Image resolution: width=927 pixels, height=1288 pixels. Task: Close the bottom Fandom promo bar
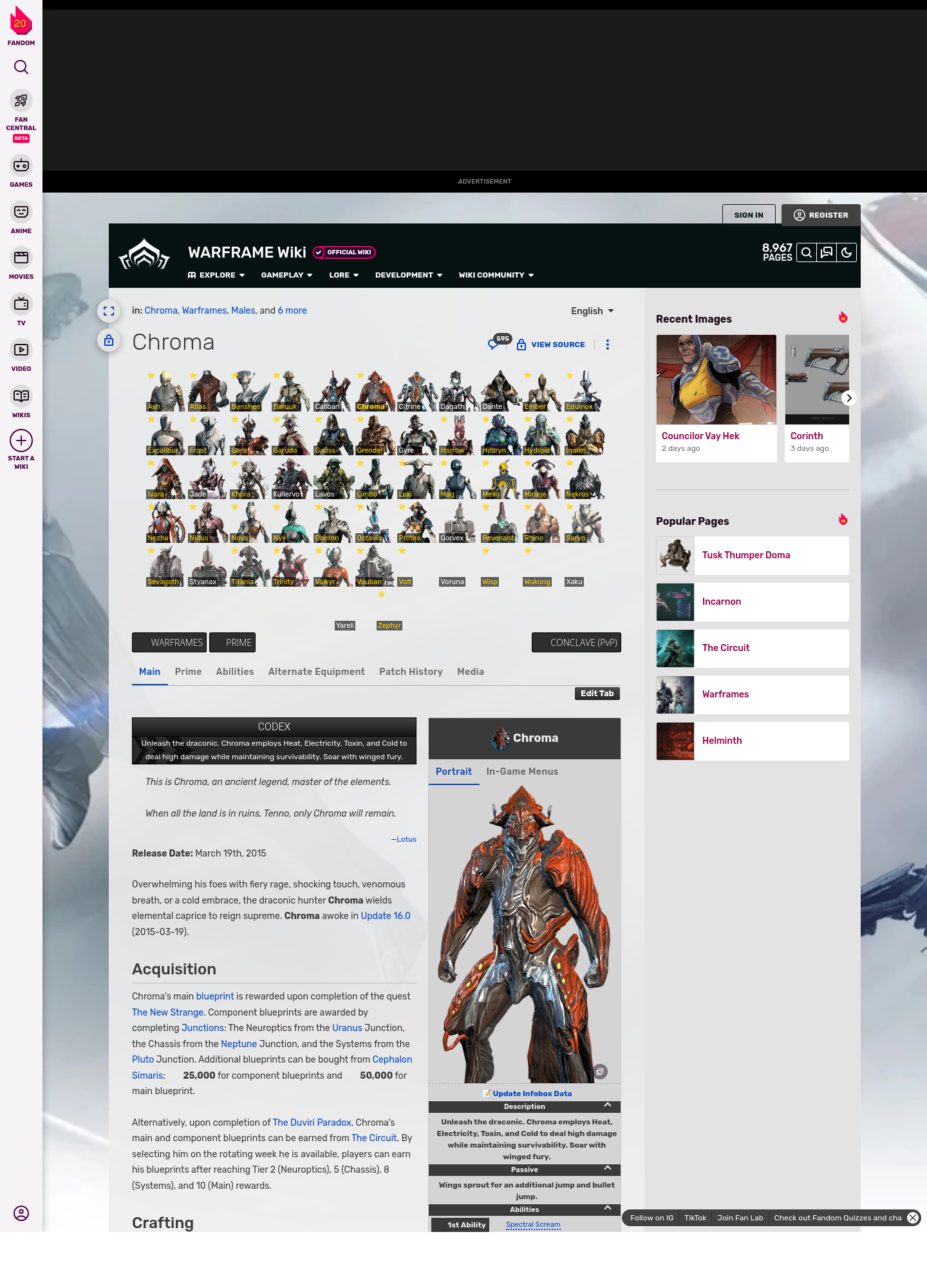pyautogui.click(x=913, y=1218)
